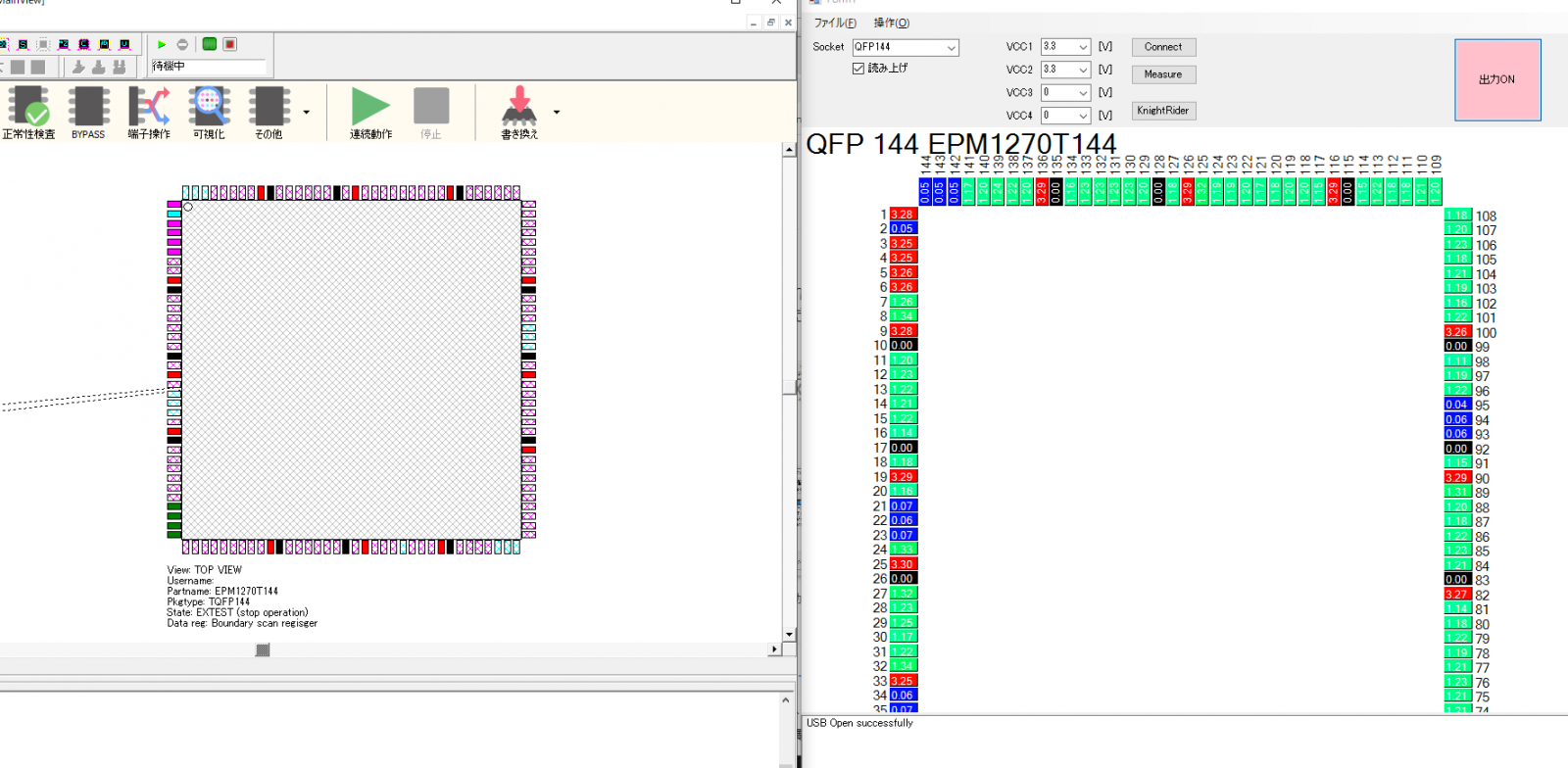
Task: Click the Connect button
Action: [x=1163, y=47]
